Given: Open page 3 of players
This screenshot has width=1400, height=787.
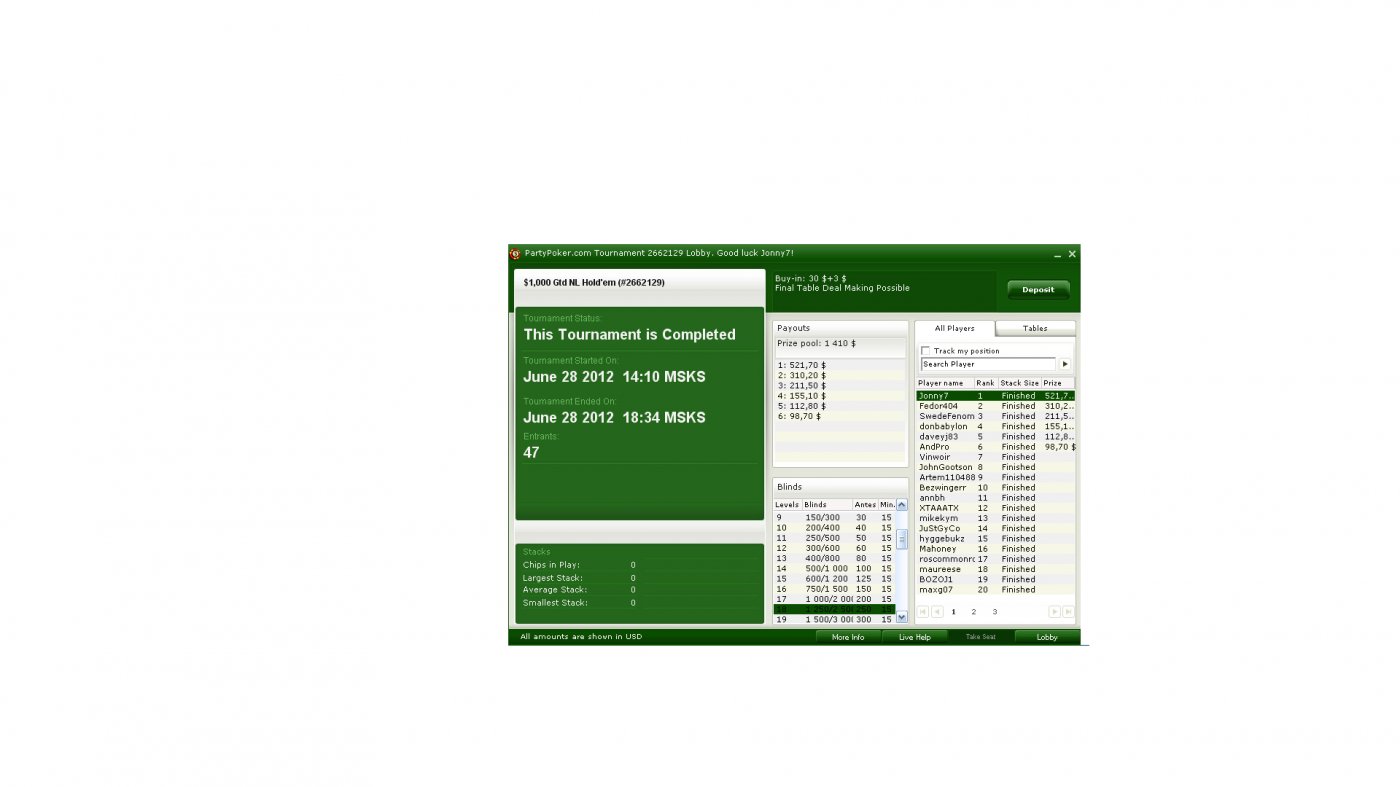Looking at the screenshot, I should pyautogui.click(x=994, y=612).
